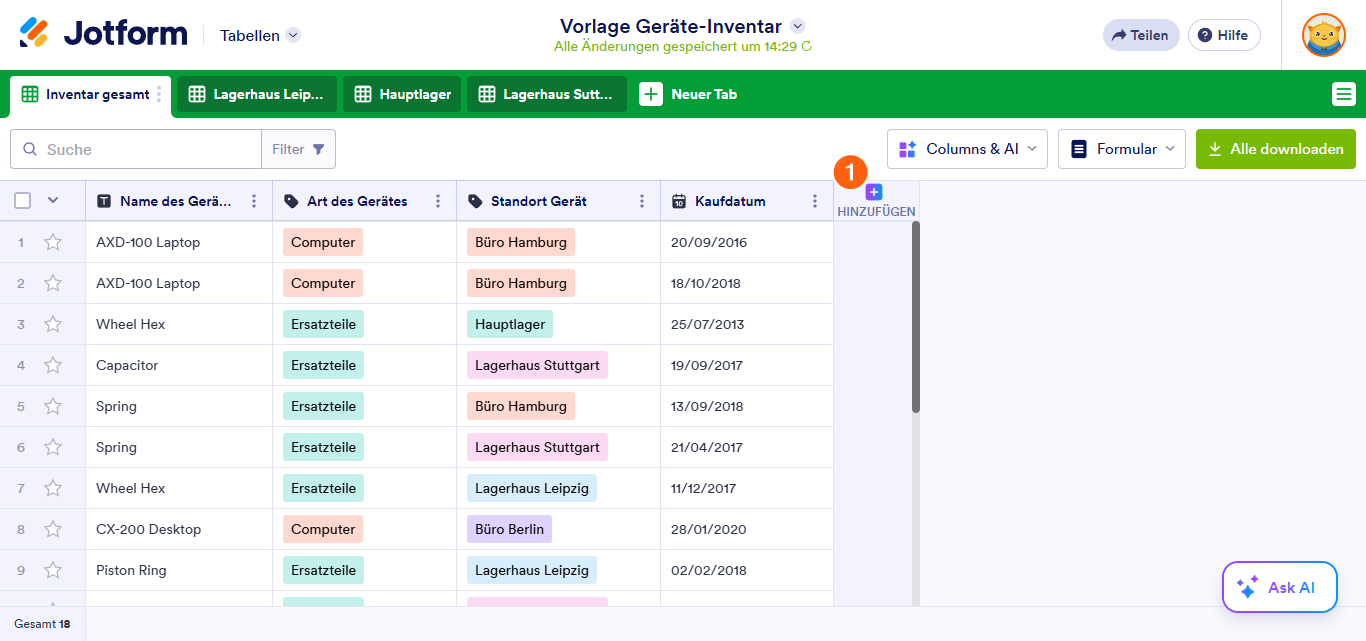This screenshot has width=1366, height=641.
Task: Click the HINZUFÜGEN plus icon to add column
Action: 874,190
